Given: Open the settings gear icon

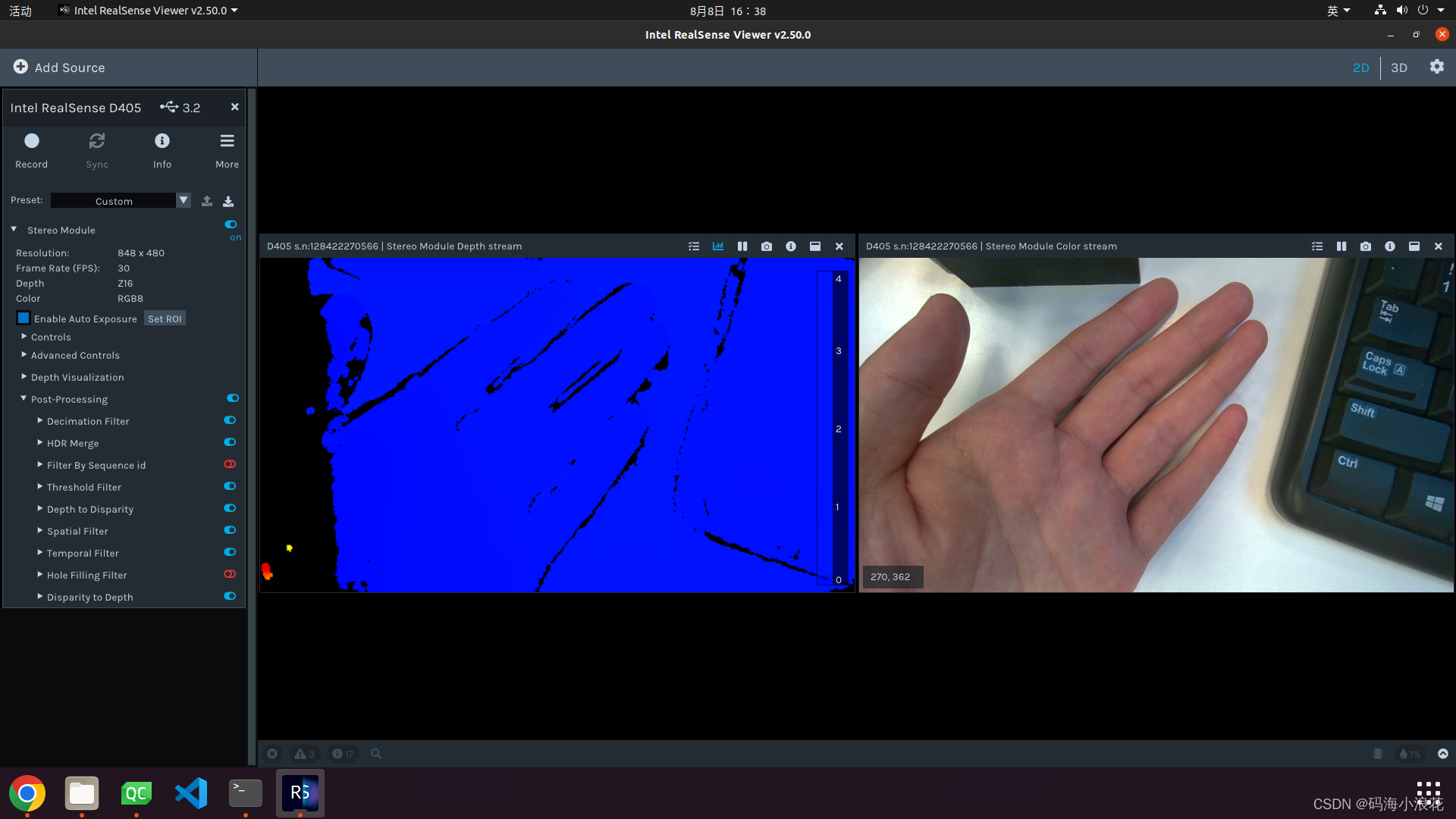Looking at the screenshot, I should tap(1436, 67).
